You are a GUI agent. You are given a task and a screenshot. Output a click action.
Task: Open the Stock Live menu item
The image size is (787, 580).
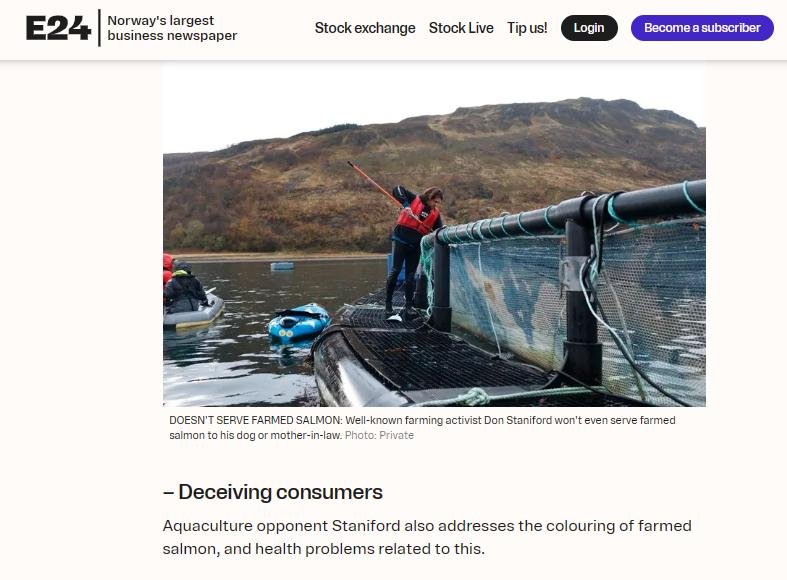click(x=461, y=28)
